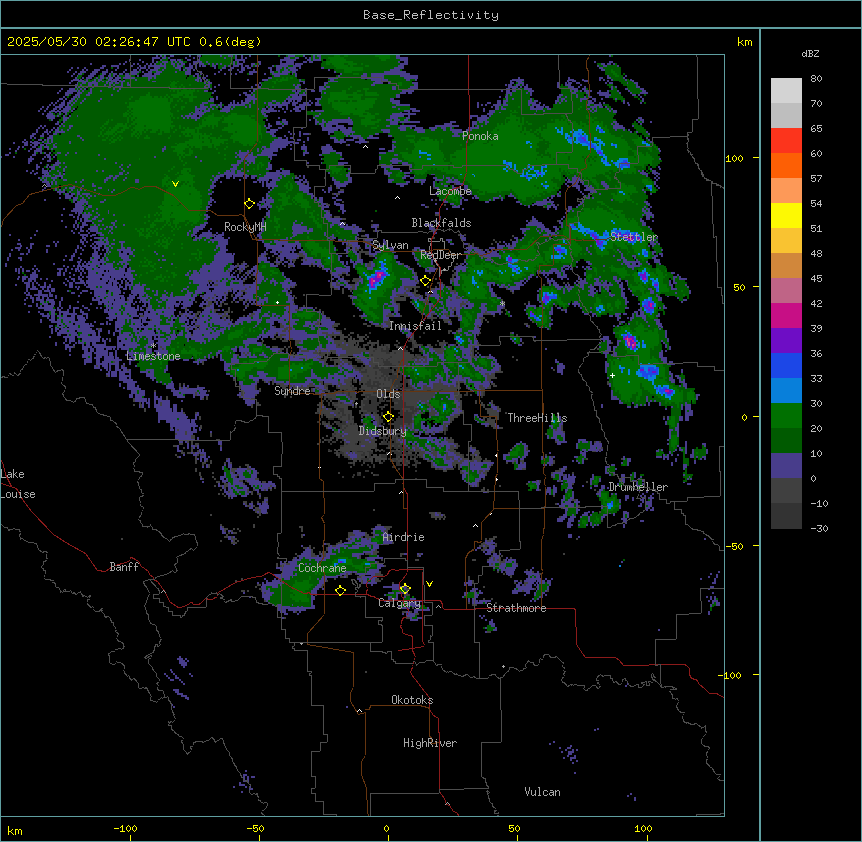Click the magenta storm core near Sylvan

pyautogui.click(x=378, y=278)
